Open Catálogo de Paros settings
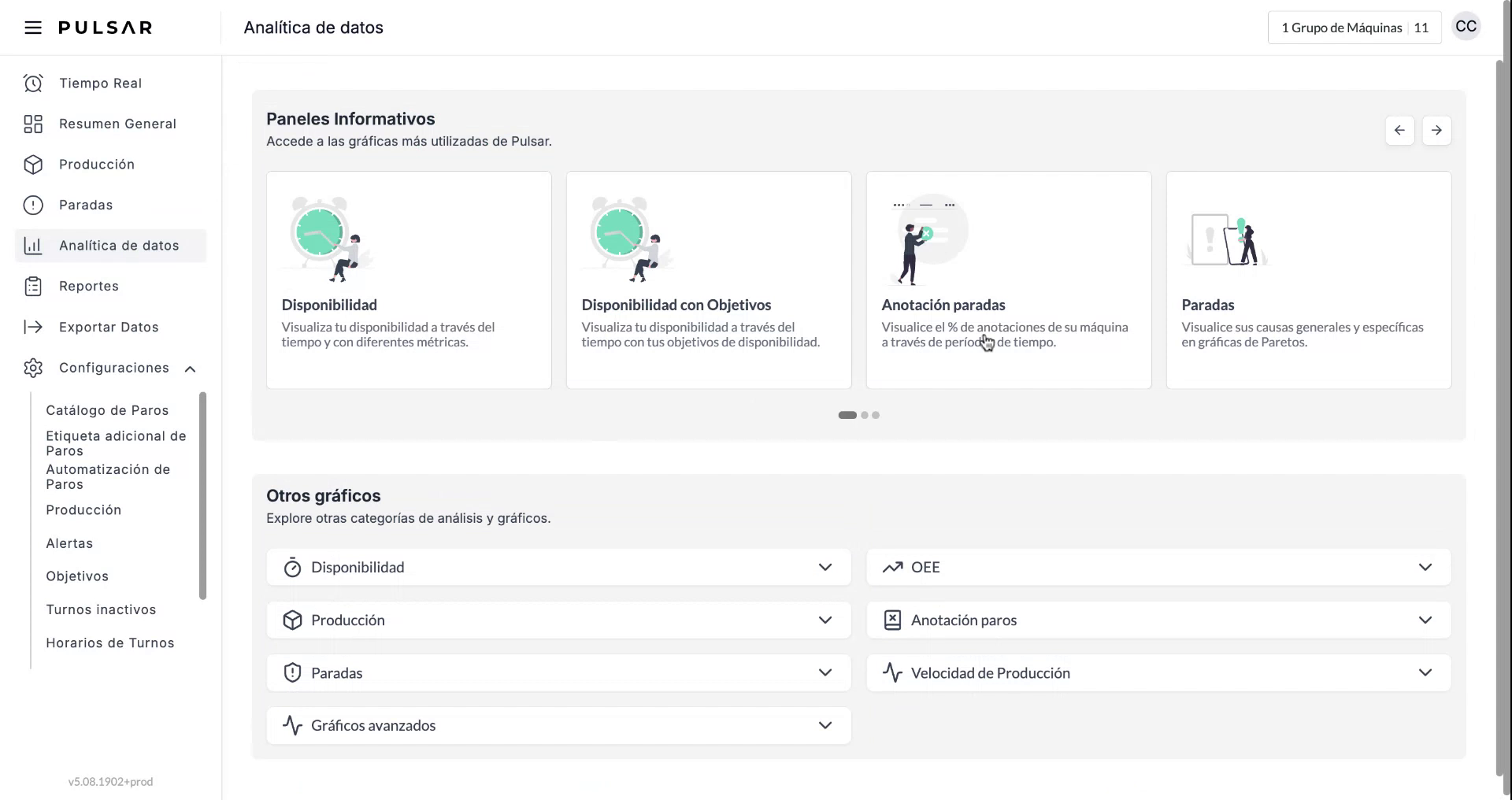Screen dimensions: 1512x800 click(x=107, y=410)
